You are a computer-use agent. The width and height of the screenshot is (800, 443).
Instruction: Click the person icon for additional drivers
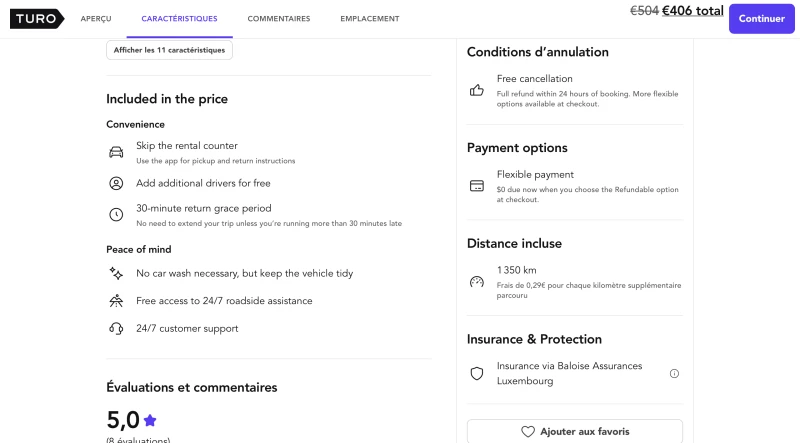pos(116,183)
